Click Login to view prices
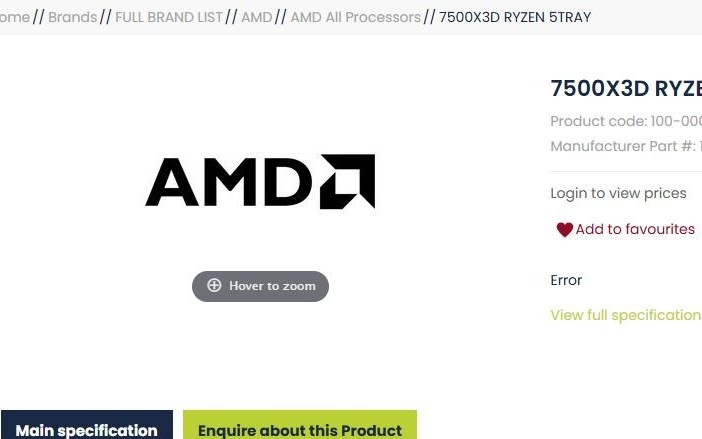 (x=618, y=193)
